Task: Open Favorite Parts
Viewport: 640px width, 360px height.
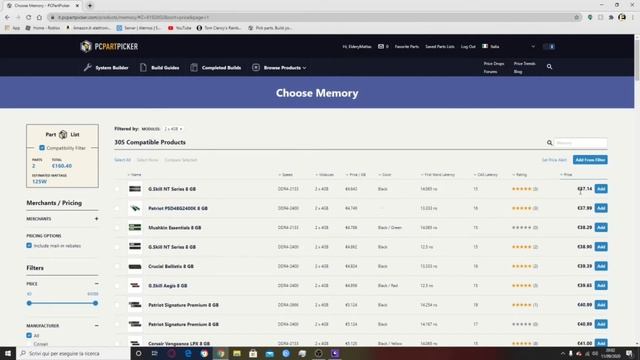Action: coord(407,47)
